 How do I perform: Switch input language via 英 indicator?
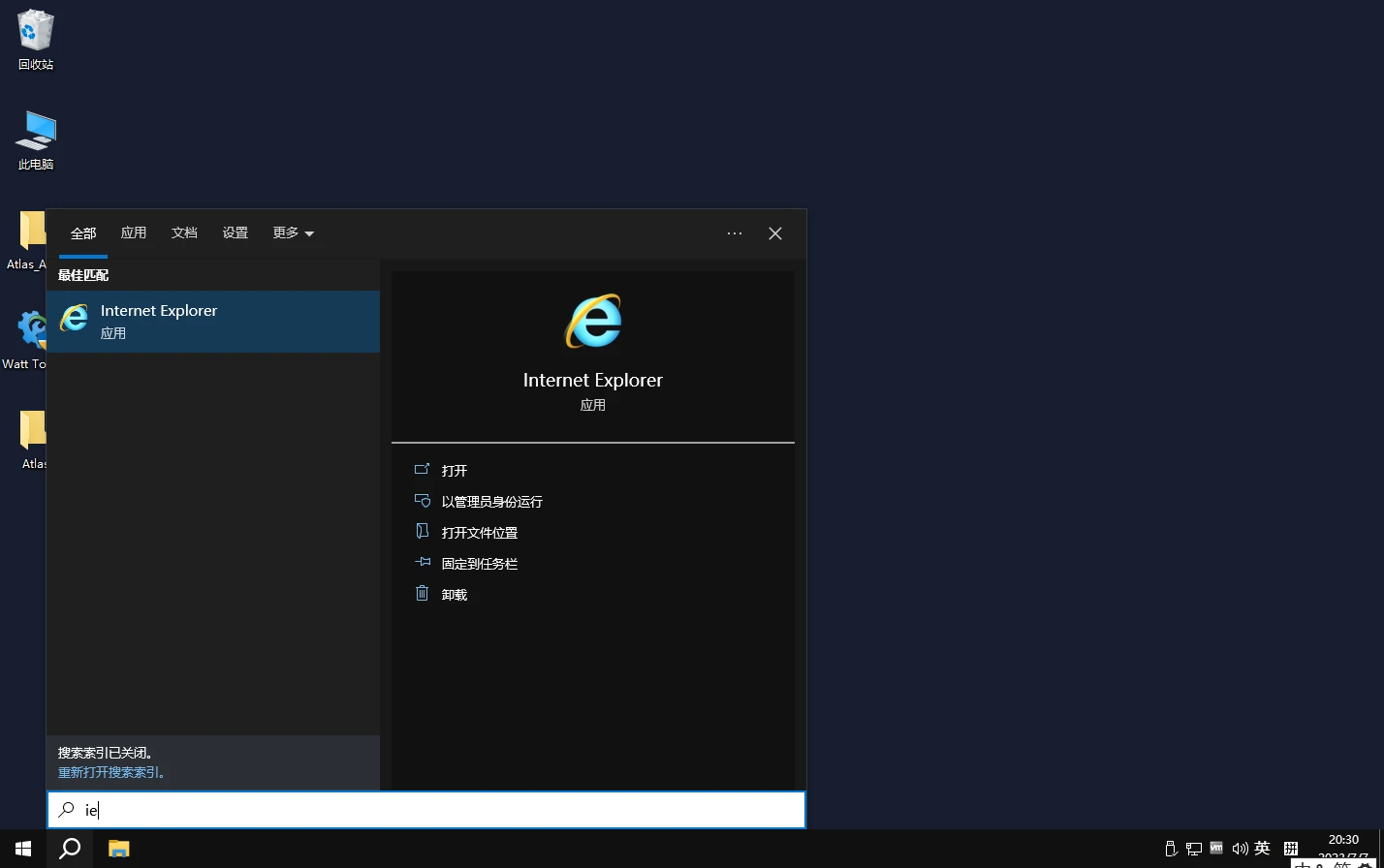point(1262,849)
